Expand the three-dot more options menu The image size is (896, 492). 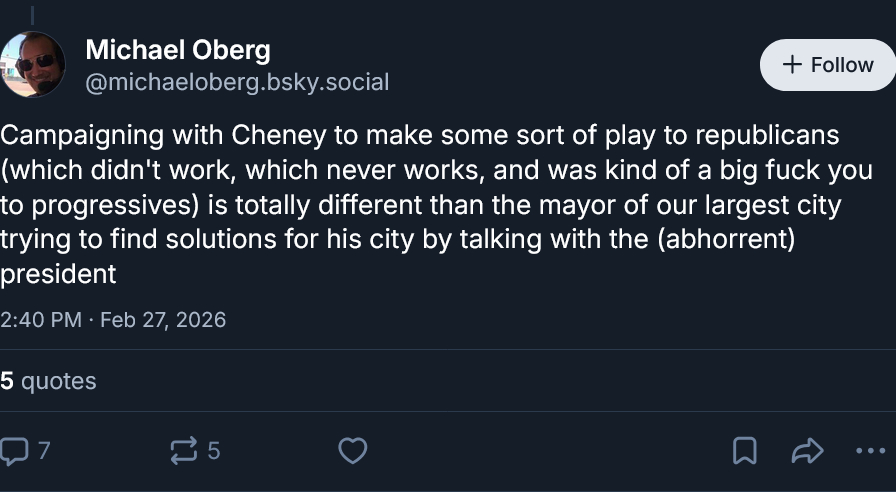tap(870, 451)
